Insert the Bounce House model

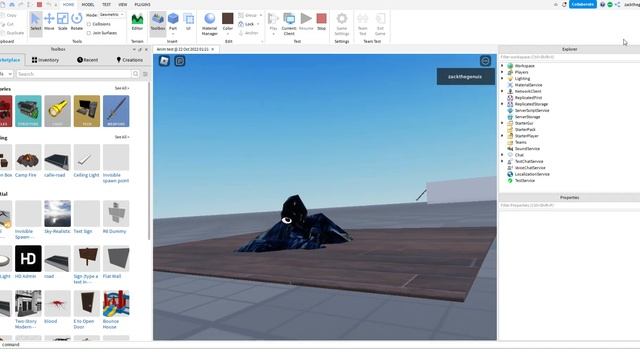[x=116, y=310]
